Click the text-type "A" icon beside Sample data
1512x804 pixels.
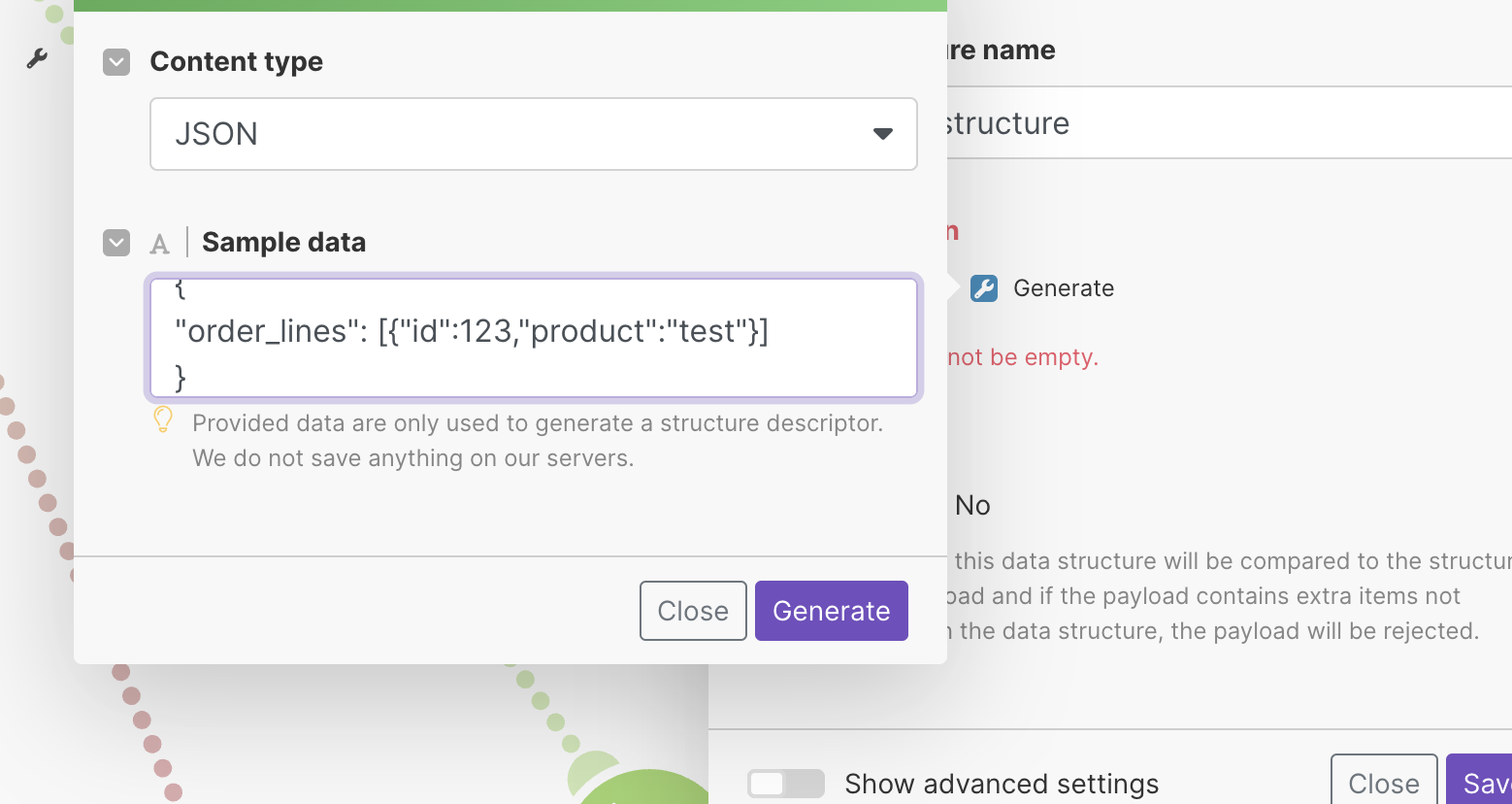(x=160, y=244)
